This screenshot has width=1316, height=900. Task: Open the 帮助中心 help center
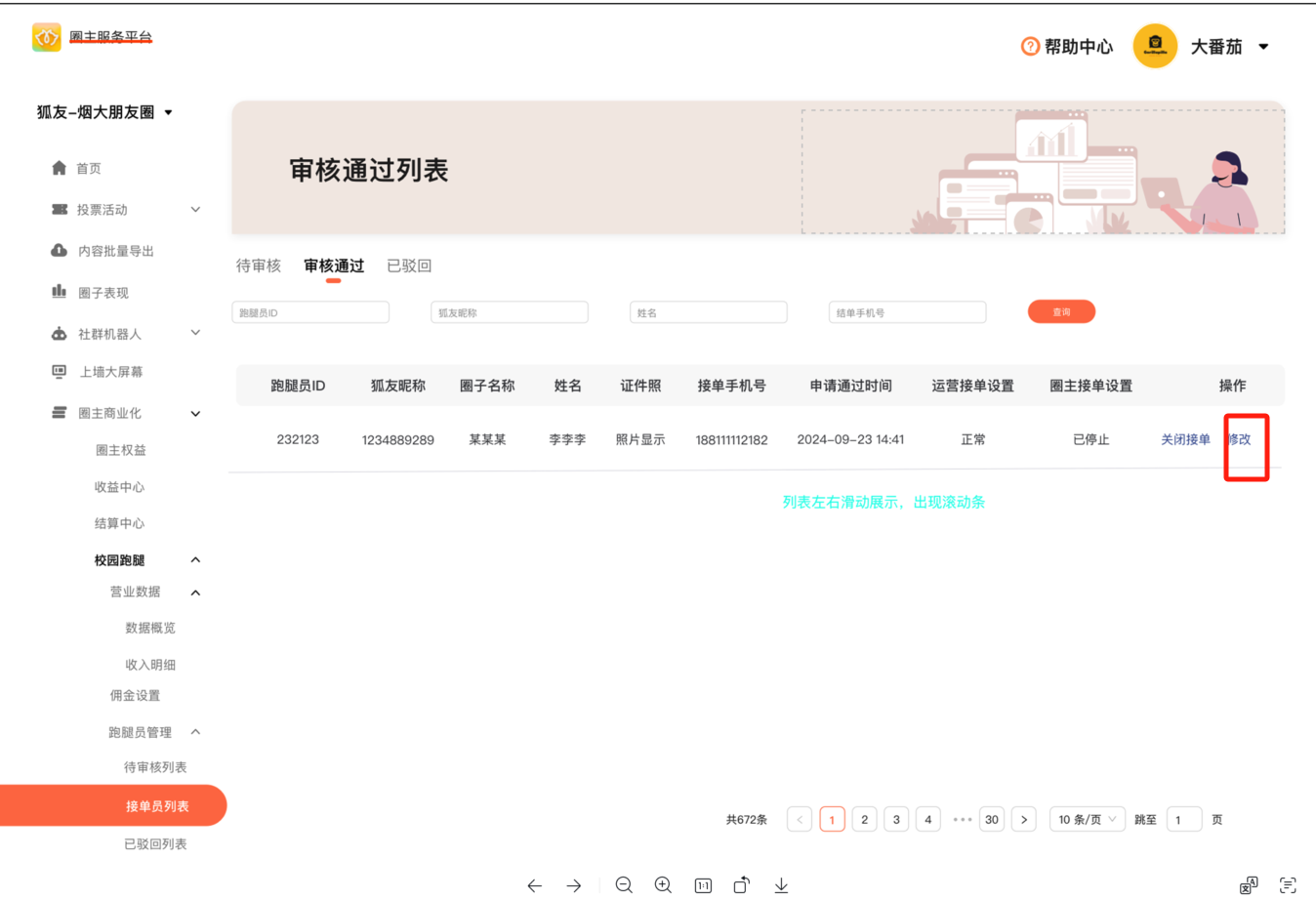click(1067, 47)
